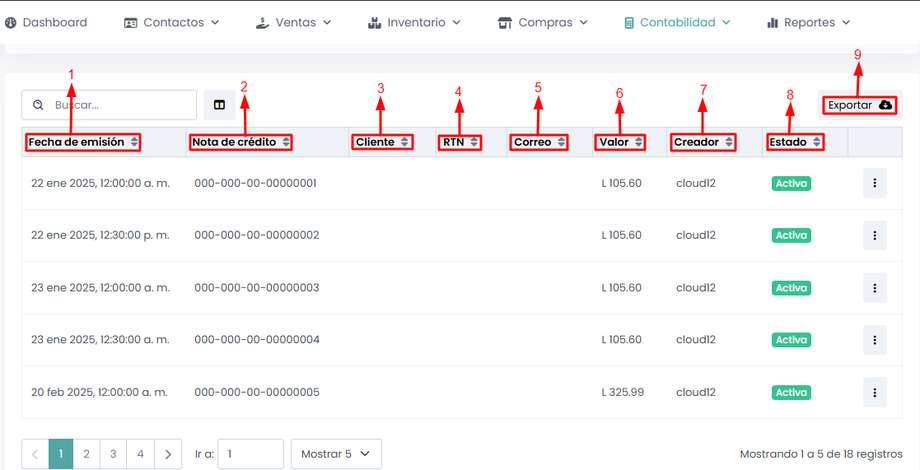Click the Reportes bar chart icon
Image resolution: width=920 pixels, height=470 pixels.
tap(773, 23)
